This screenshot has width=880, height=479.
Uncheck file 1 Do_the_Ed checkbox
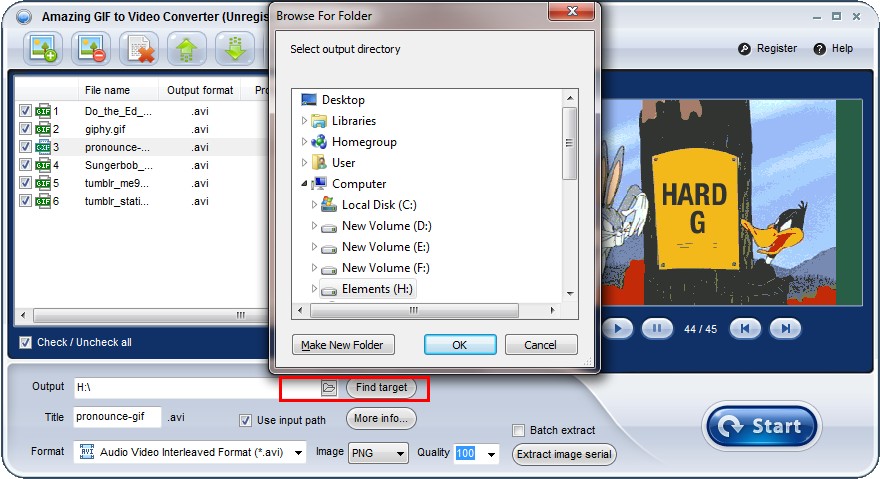point(25,111)
